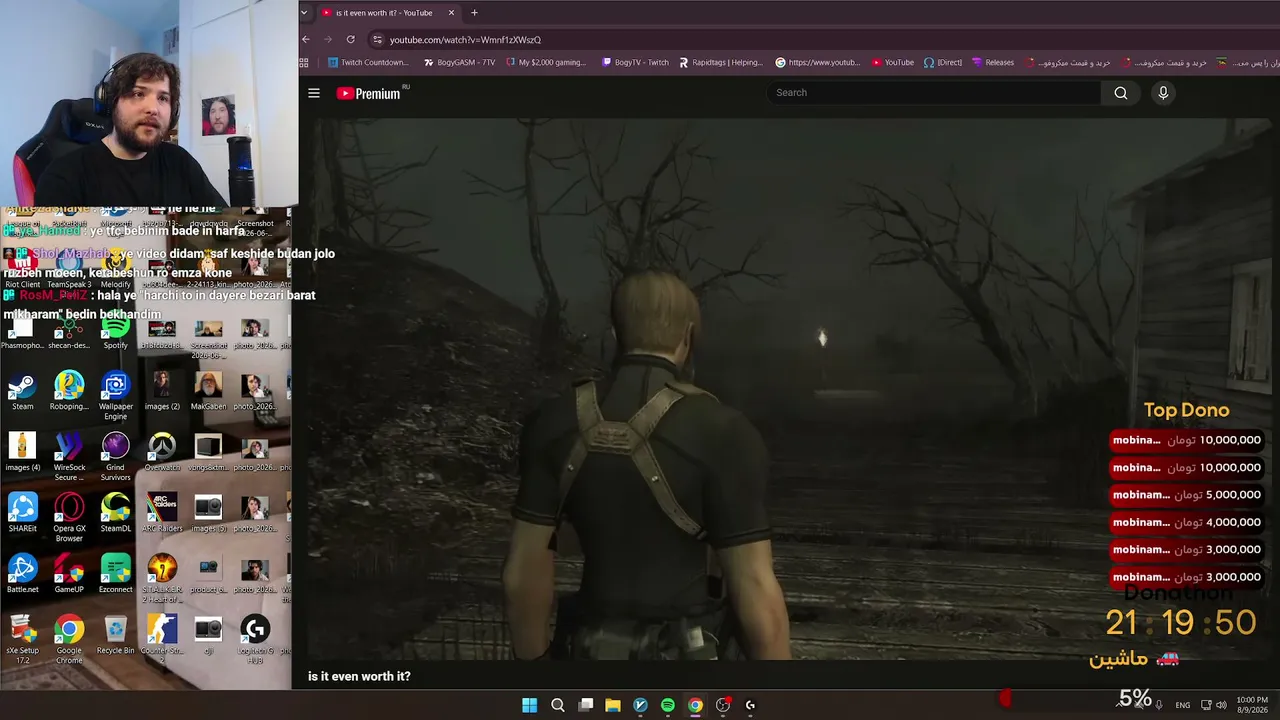This screenshot has height=720, width=1280.
Task: Open the GameUP desktop shortcut
Action: 69,574
